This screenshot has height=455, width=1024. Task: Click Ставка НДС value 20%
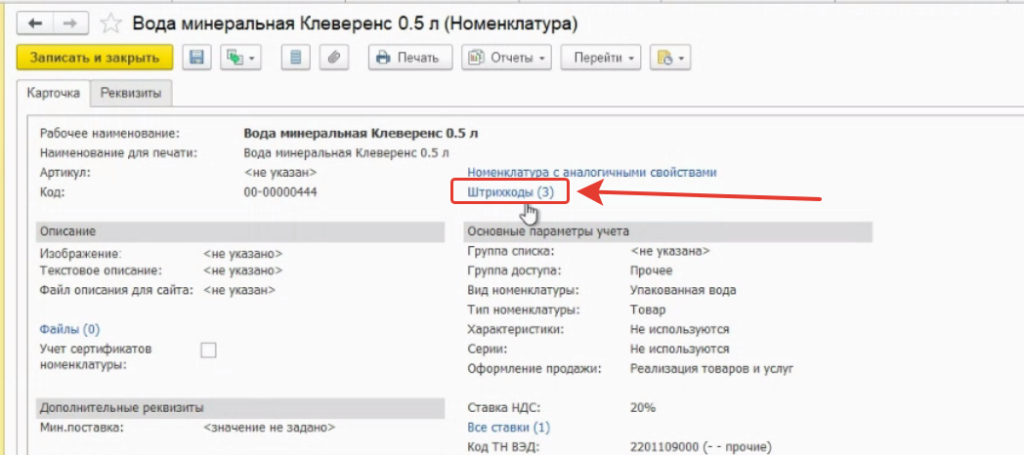(643, 408)
